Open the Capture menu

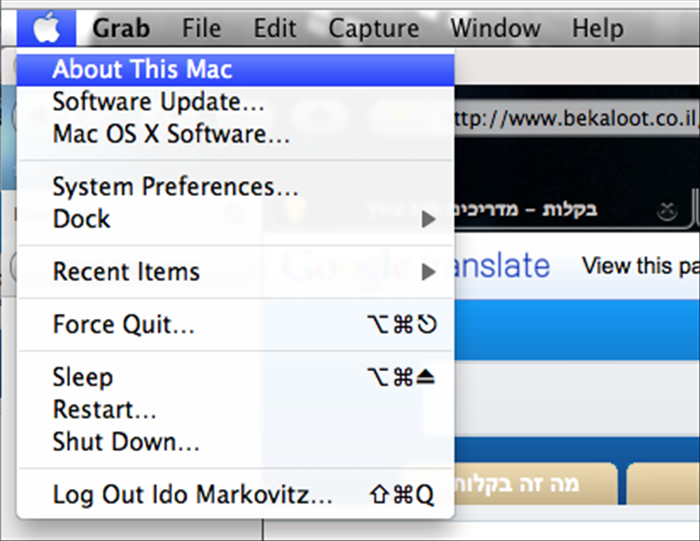click(374, 29)
